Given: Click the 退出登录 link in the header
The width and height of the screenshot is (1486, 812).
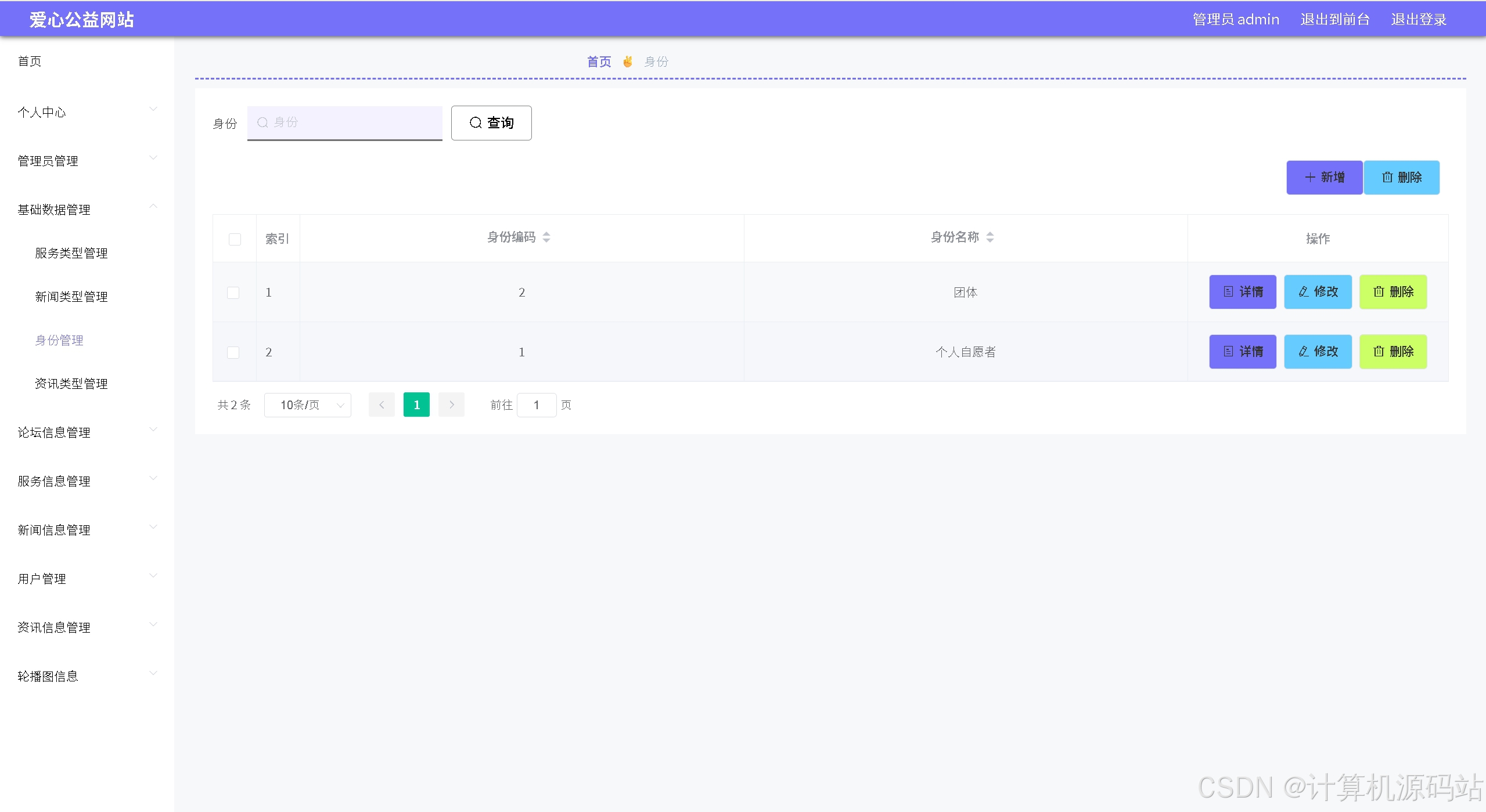Looking at the screenshot, I should (x=1418, y=20).
